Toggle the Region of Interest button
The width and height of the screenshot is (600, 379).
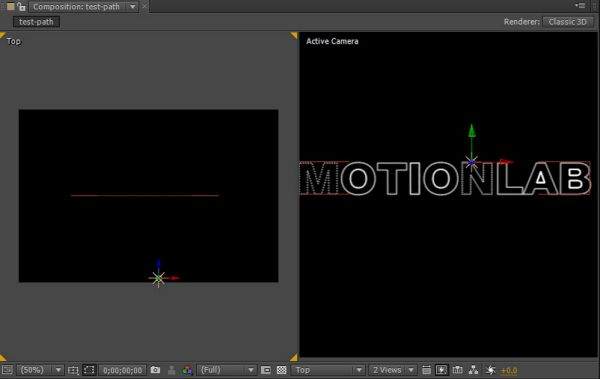click(x=266, y=370)
